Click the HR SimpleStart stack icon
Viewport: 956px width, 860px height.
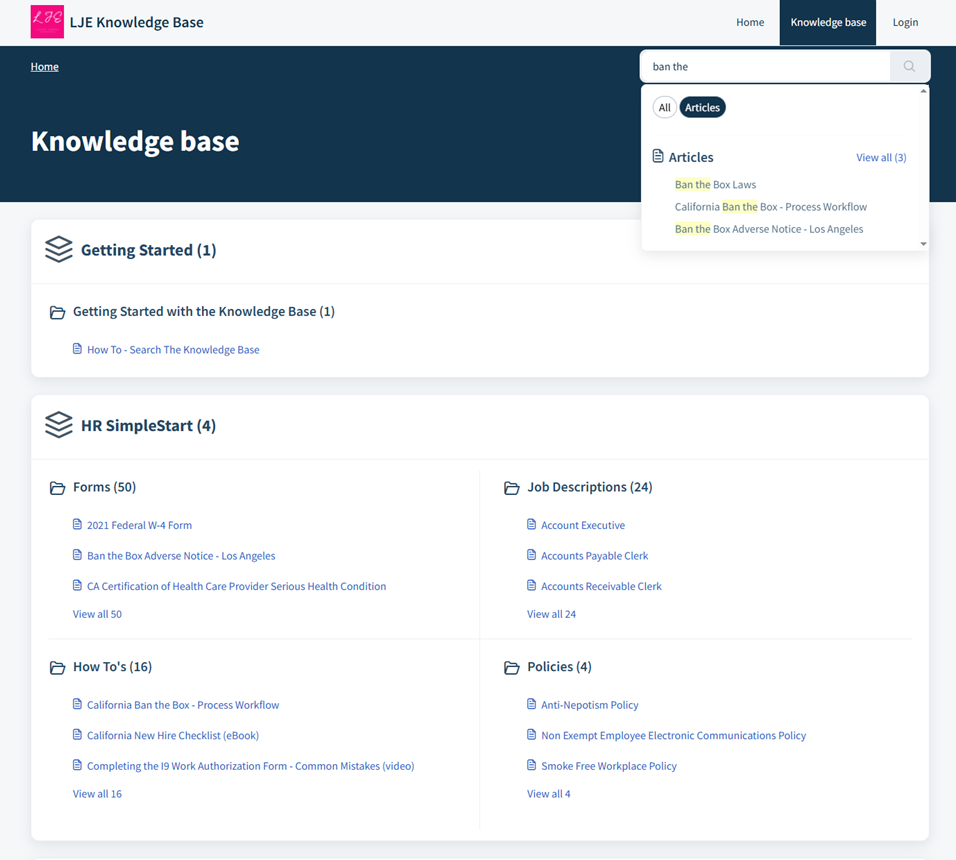pos(59,425)
